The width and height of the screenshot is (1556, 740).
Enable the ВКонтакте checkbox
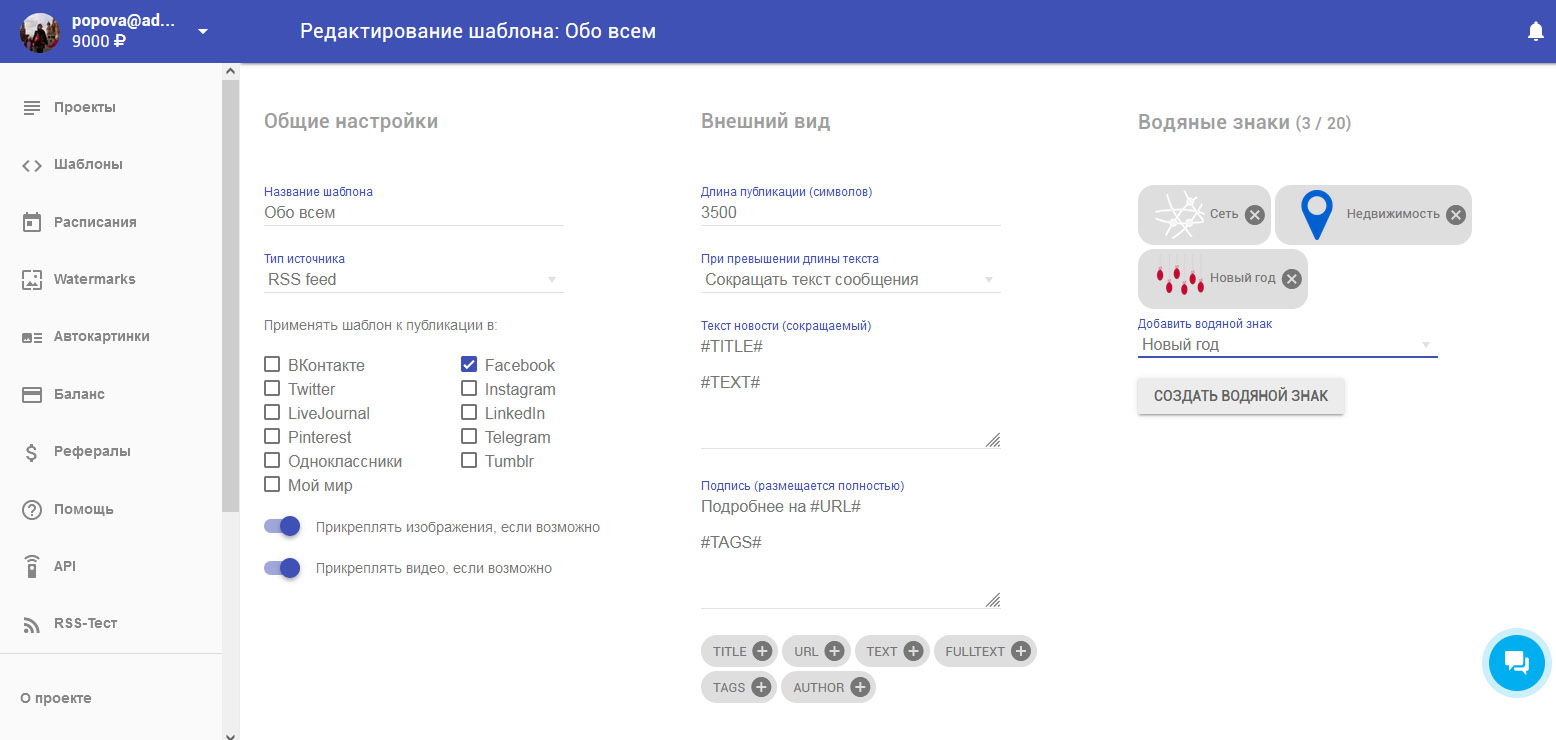[272, 365]
